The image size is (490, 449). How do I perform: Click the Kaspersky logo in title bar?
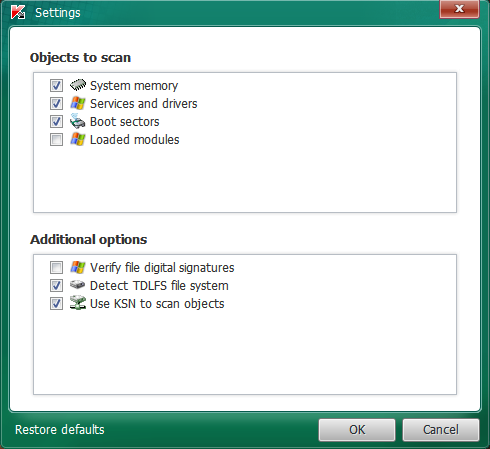tap(18, 12)
